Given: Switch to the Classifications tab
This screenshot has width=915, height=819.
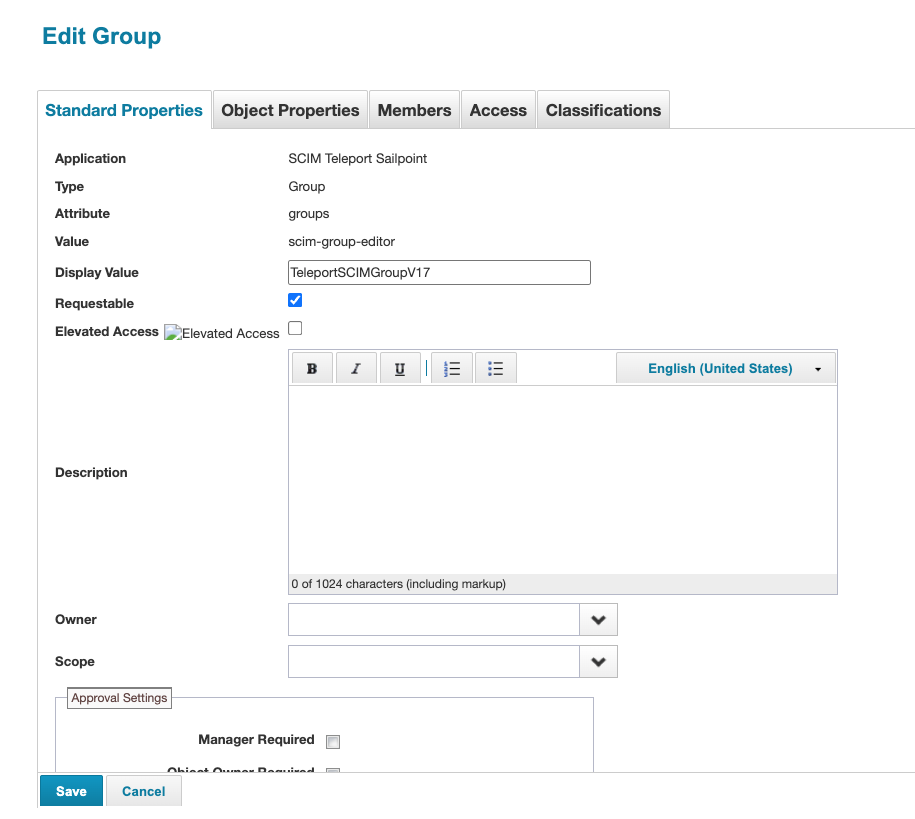Looking at the screenshot, I should pos(603,109).
